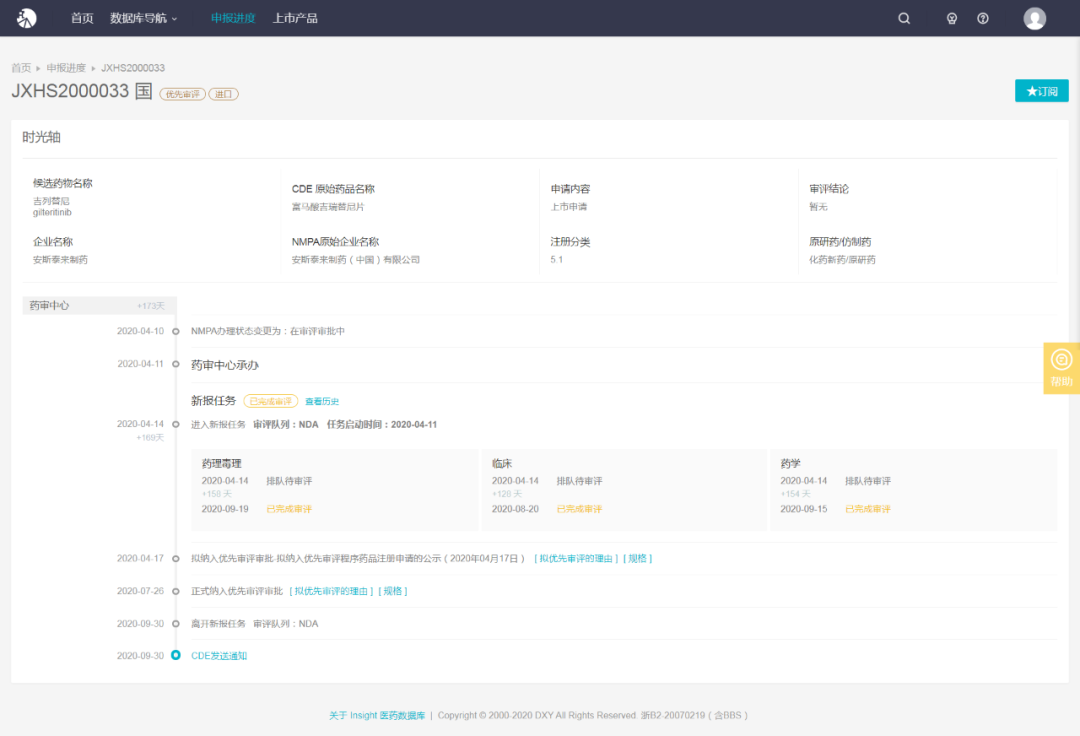Screen dimensions: 1080x736
Task: Click the JXHS2000033 page title
Action: pyautogui.click(x=70, y=91)
